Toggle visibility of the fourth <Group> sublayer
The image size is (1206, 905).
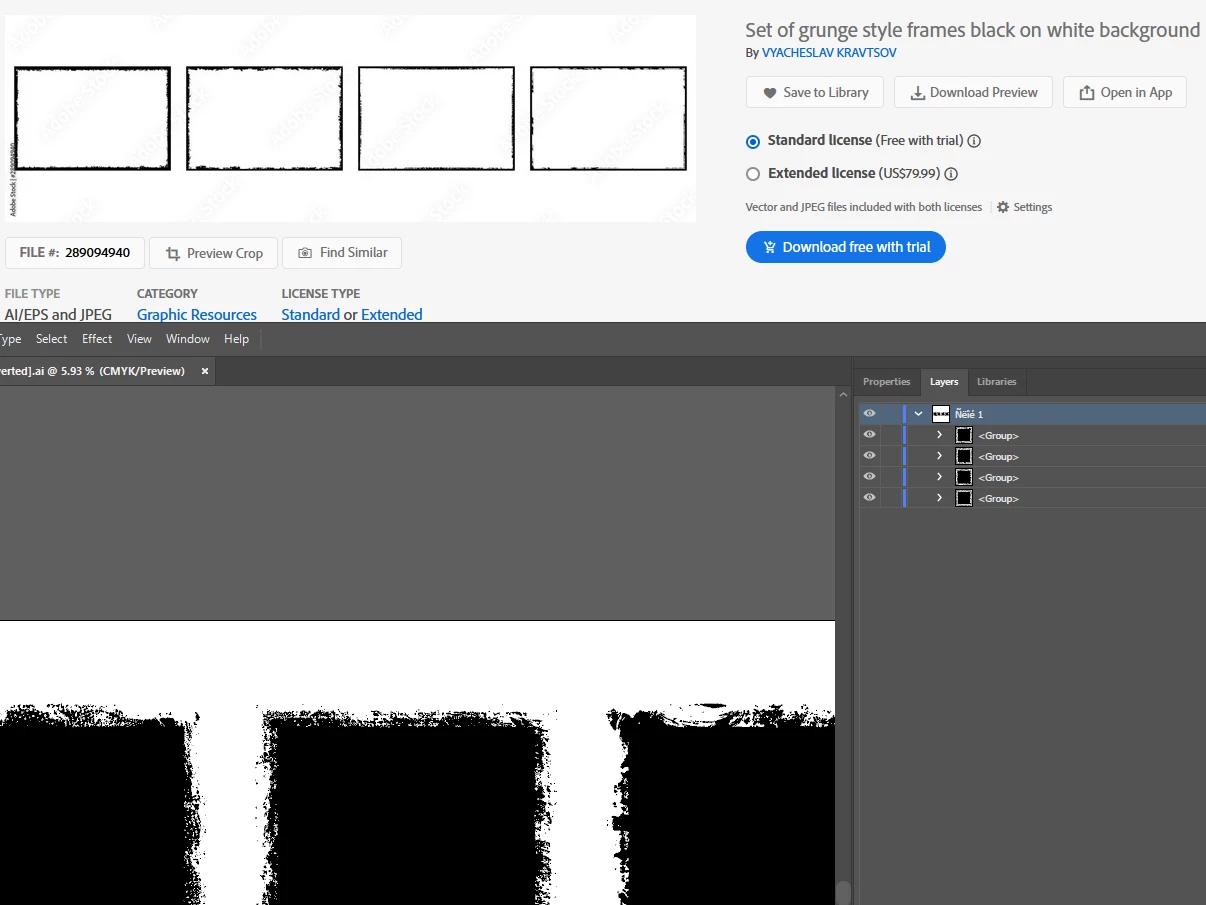pos(869,498)
